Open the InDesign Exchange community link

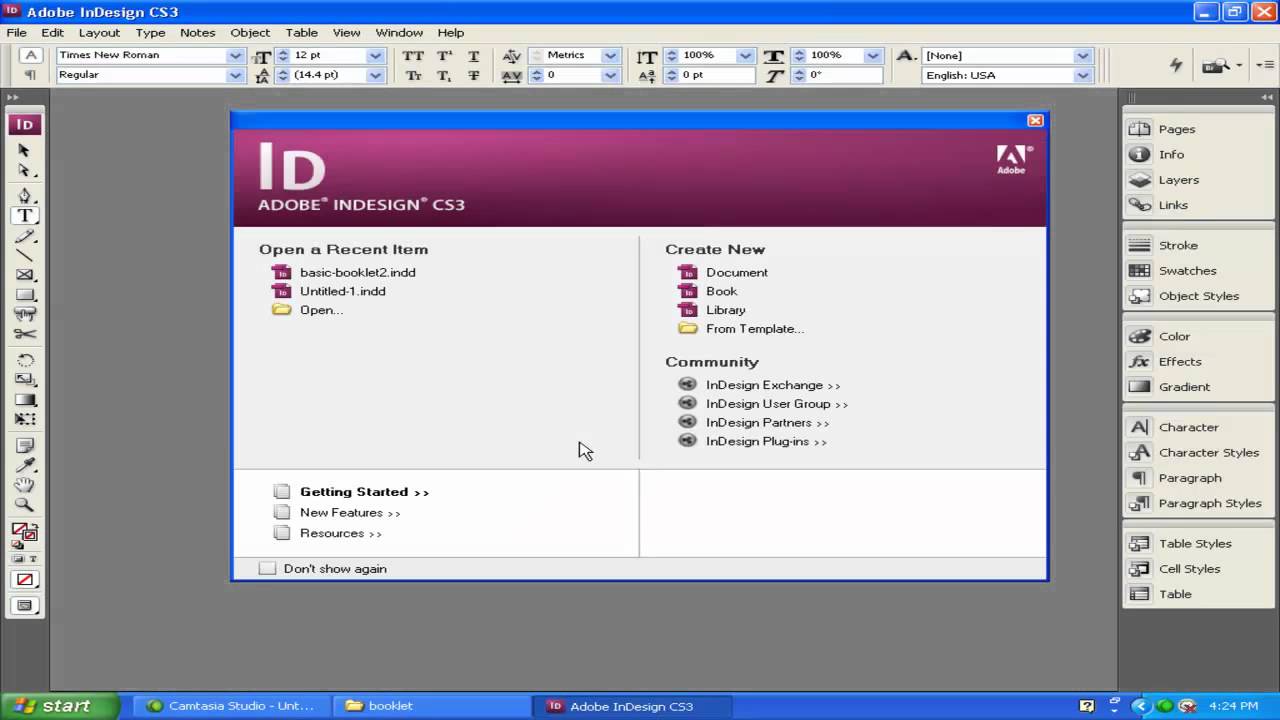[x=773, y=385]
